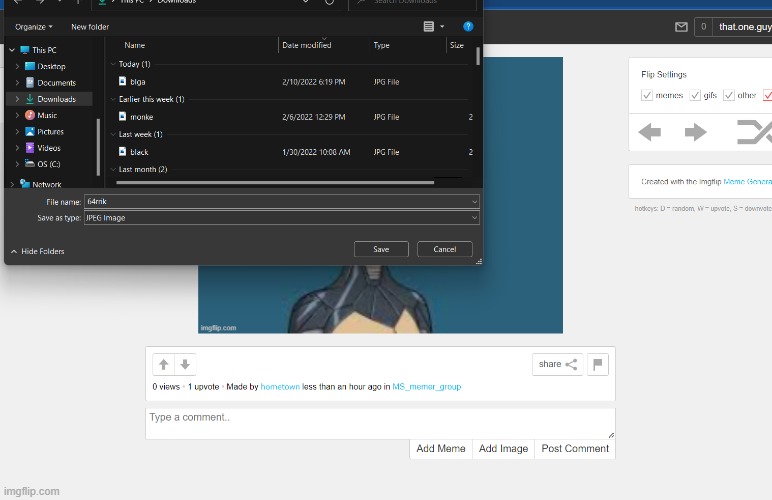Select Downloads in the navigation pane

56,99
